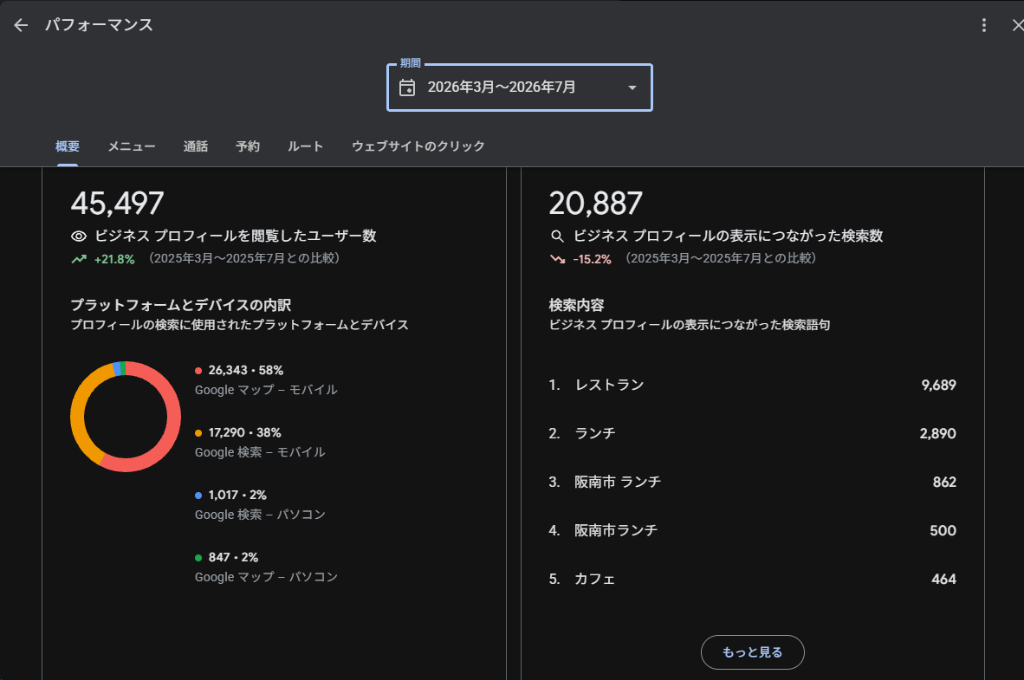Click the red Google マップ – モバイル legend dot
The width and height of the screenshot is (1024, 680).
coord(198,370)
